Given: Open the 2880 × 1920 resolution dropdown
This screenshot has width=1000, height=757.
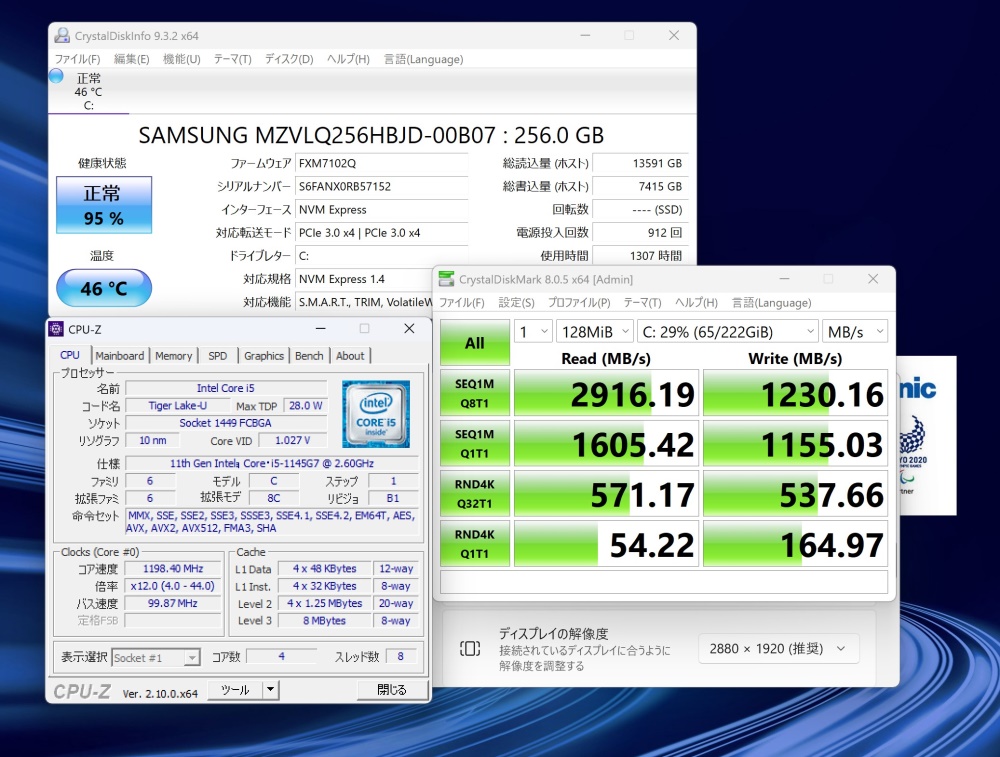Looking at the screenshot, I should click(779, 649).
